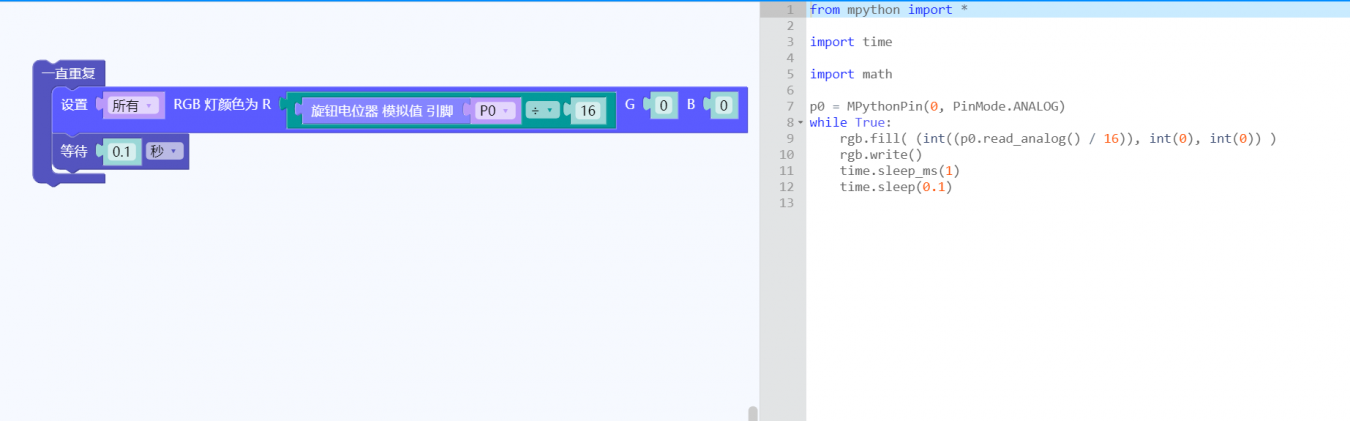
Task: Open the 所有 dropdown in RGB block
Action: tap(134, 105)
